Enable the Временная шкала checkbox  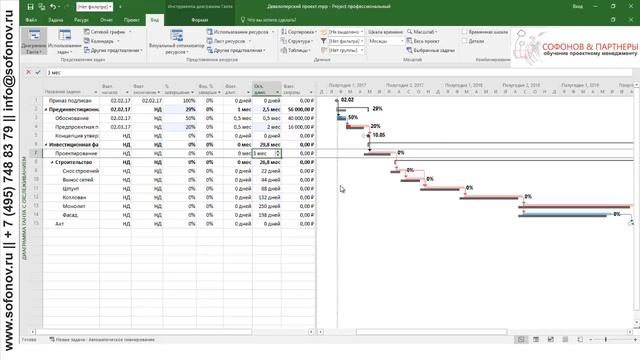464,32
